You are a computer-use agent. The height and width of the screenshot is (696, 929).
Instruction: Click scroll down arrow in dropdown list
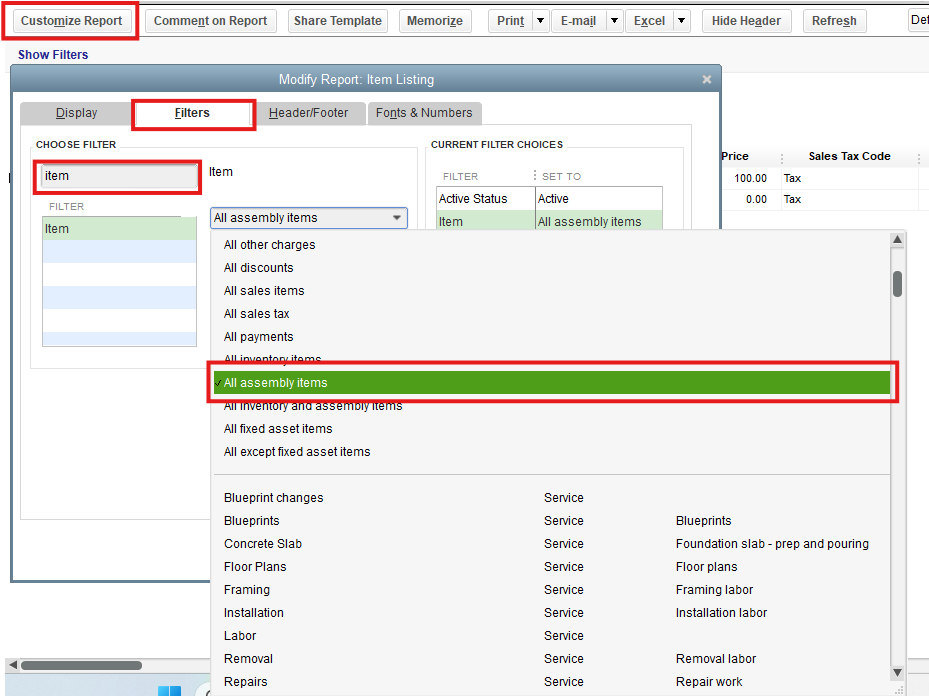898,673
